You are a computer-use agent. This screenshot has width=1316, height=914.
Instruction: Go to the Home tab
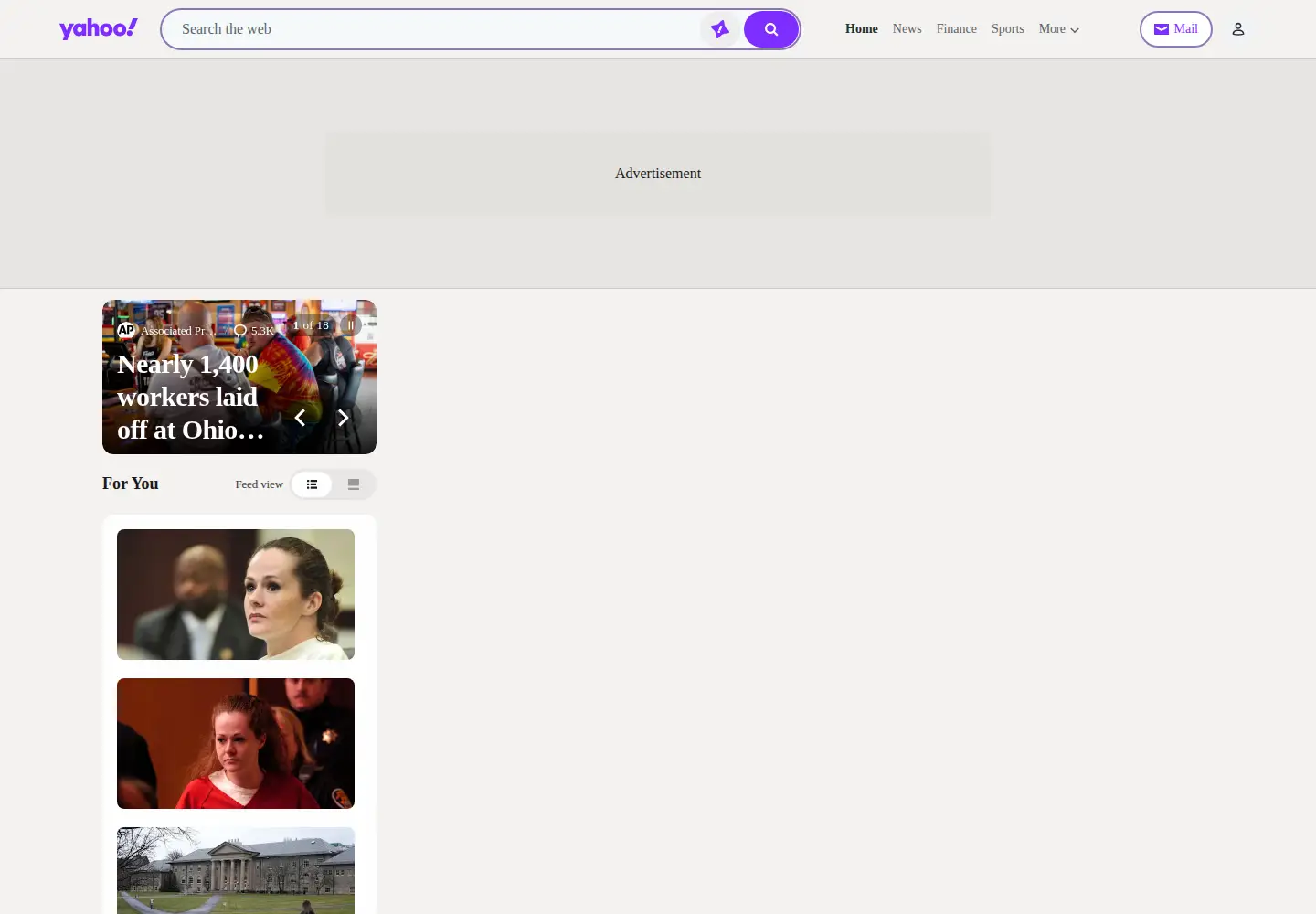[x=862, y=29]
